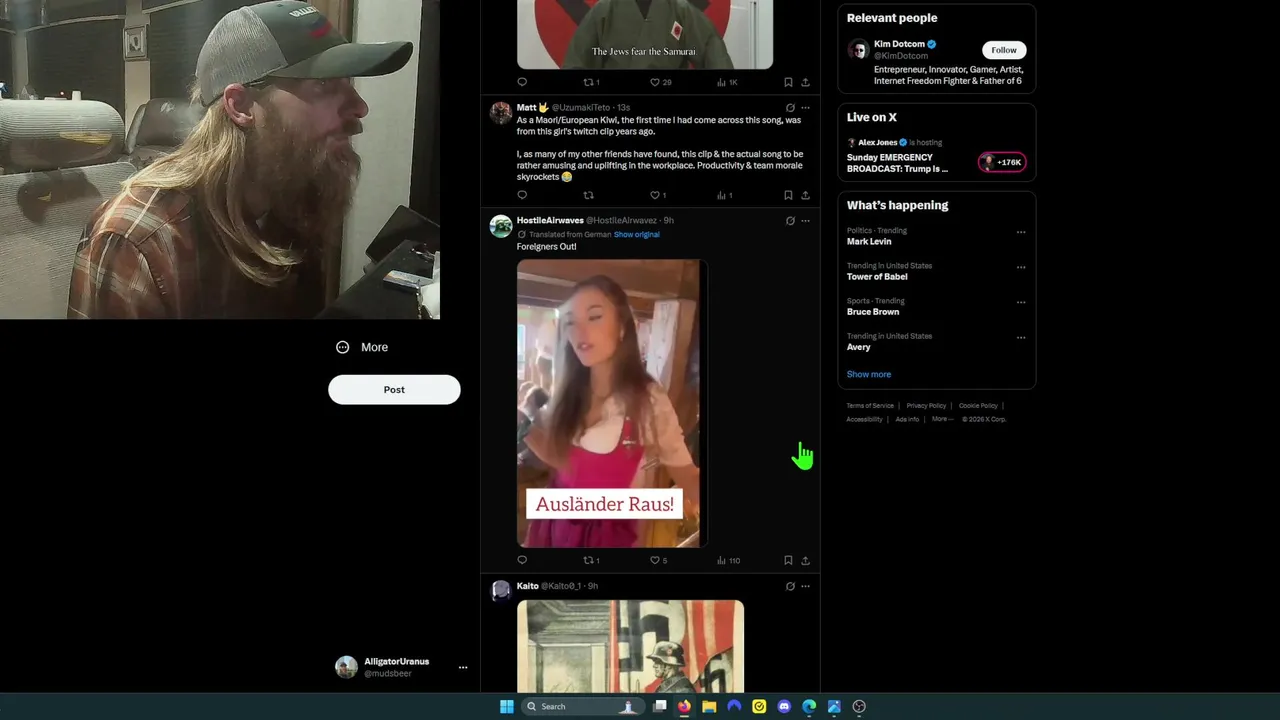
Task: Click the taskbar Search box
Action: 581,707
